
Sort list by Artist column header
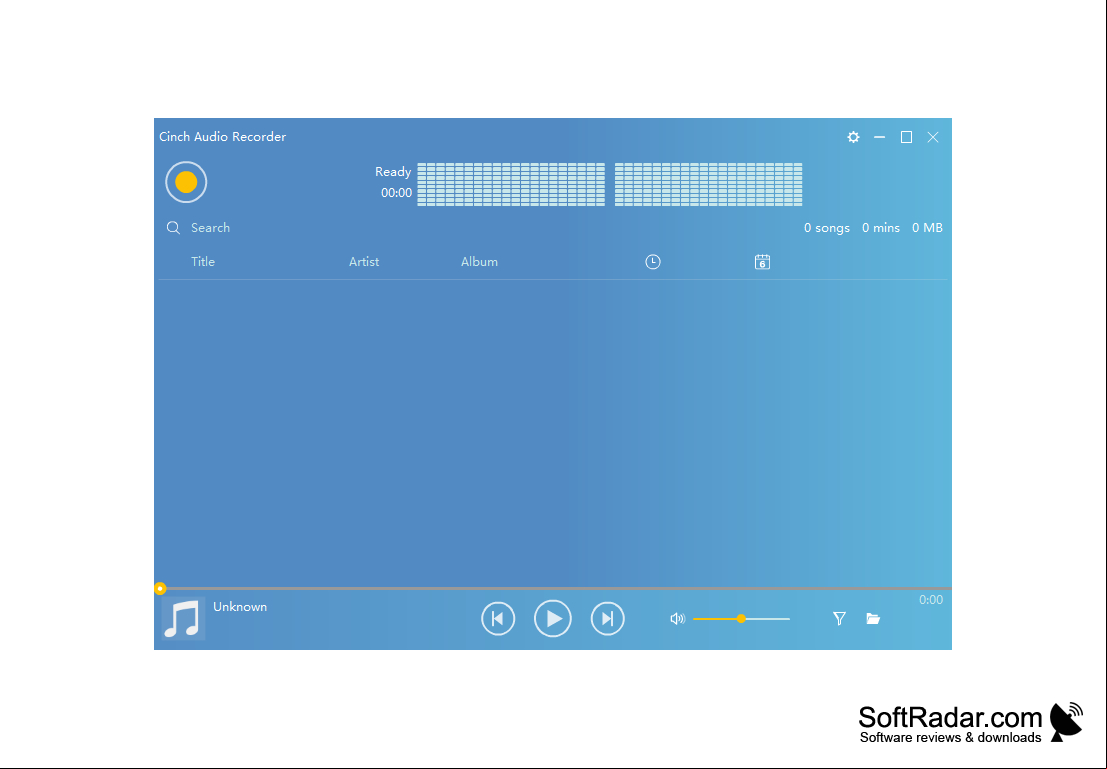tap(364, 261)
